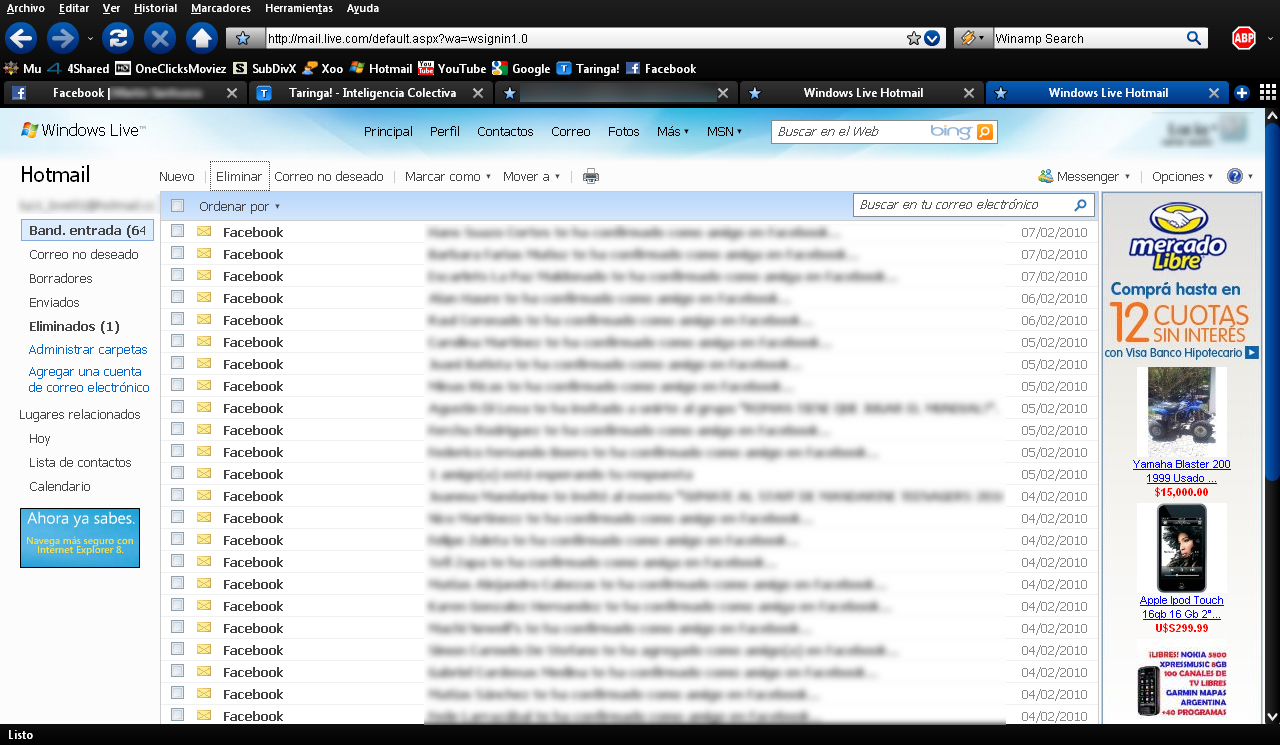Image resolution: width=1280 pixels, height=745 pixels.
Task: Open the MSN dropdown menu
Action: [725, 132]
